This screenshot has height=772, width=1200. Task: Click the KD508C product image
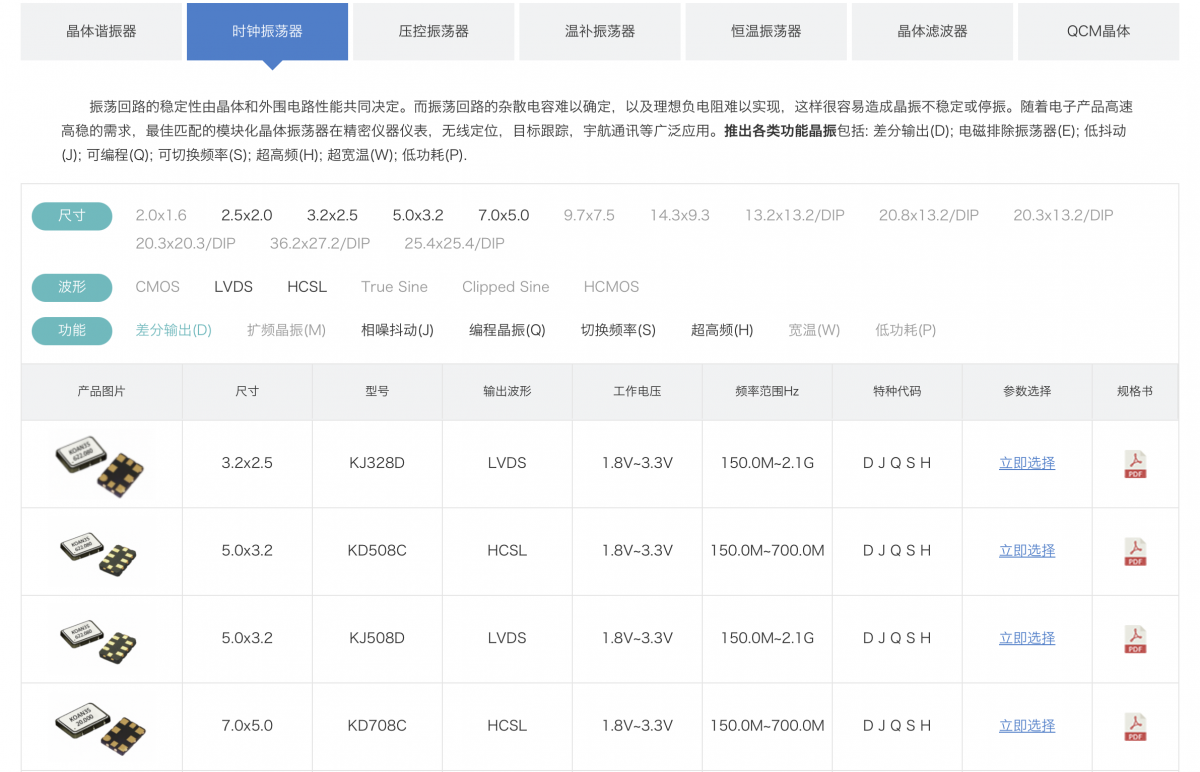[101, 552]
